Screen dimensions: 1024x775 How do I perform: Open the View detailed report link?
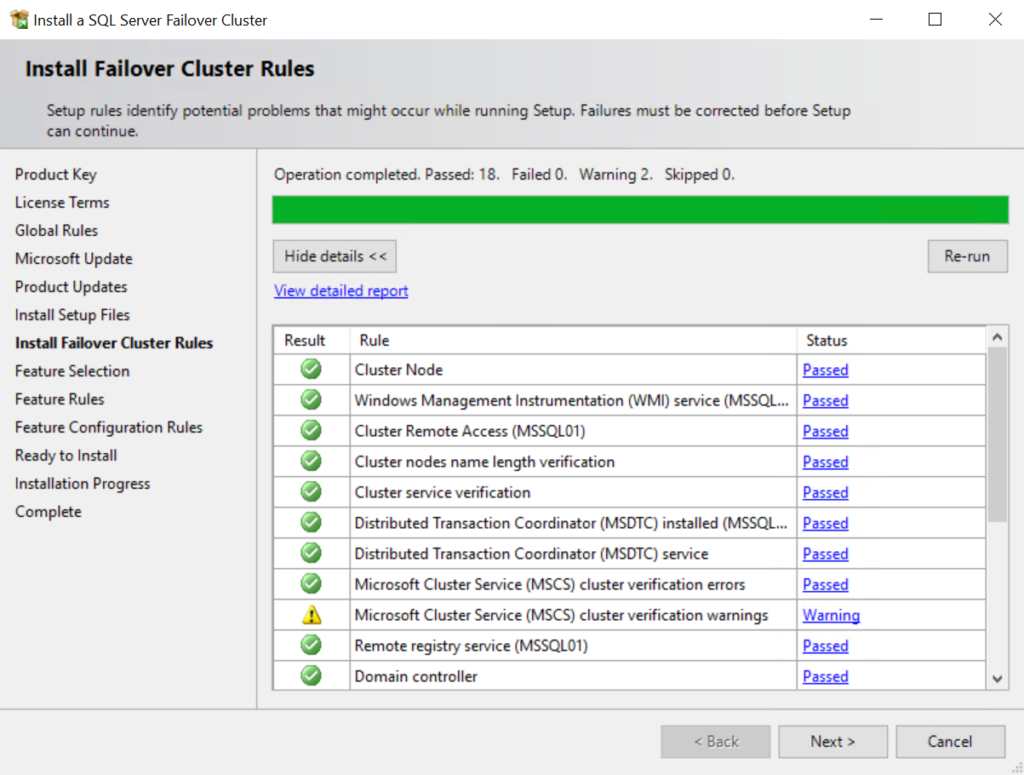tap(340, 291)
